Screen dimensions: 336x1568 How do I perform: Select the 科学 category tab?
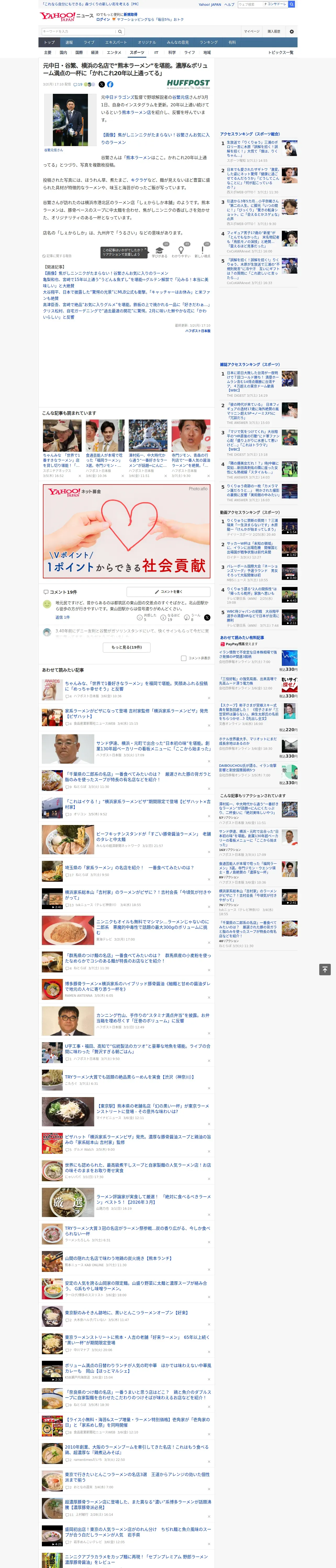pos(172,52)
